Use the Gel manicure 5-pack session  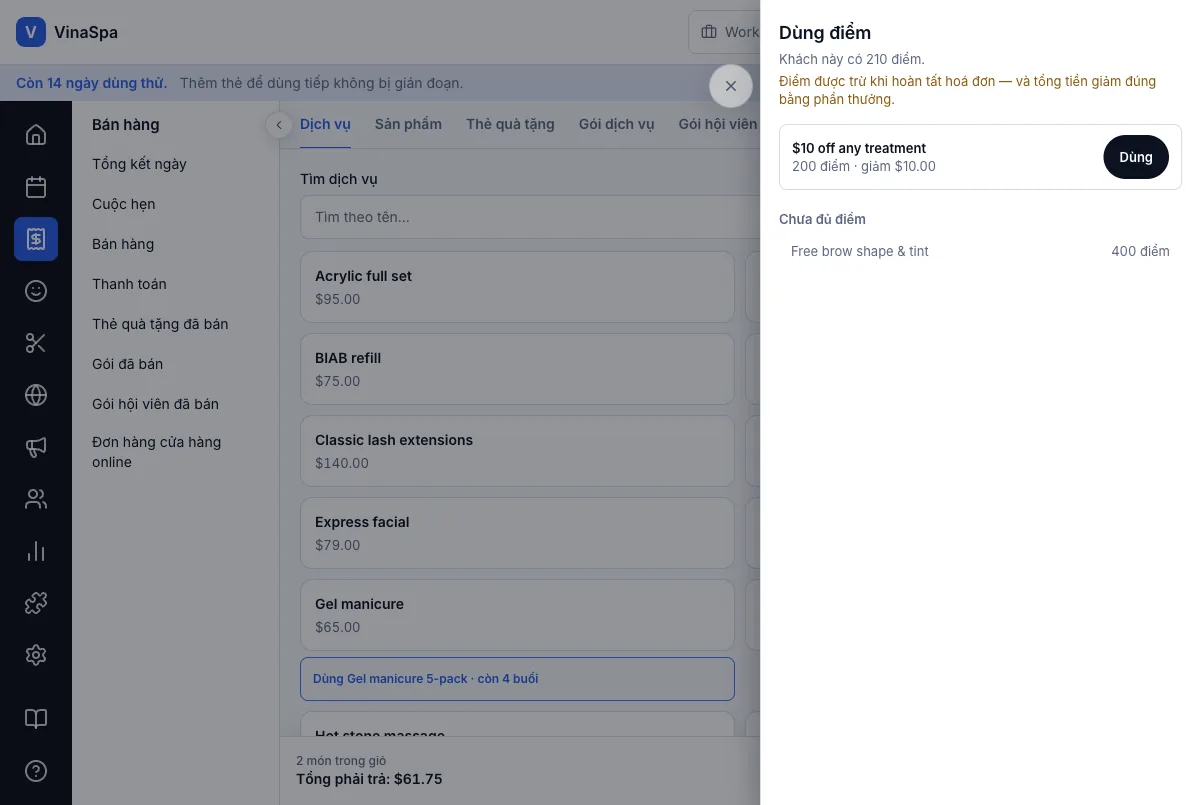coord(517,679)
